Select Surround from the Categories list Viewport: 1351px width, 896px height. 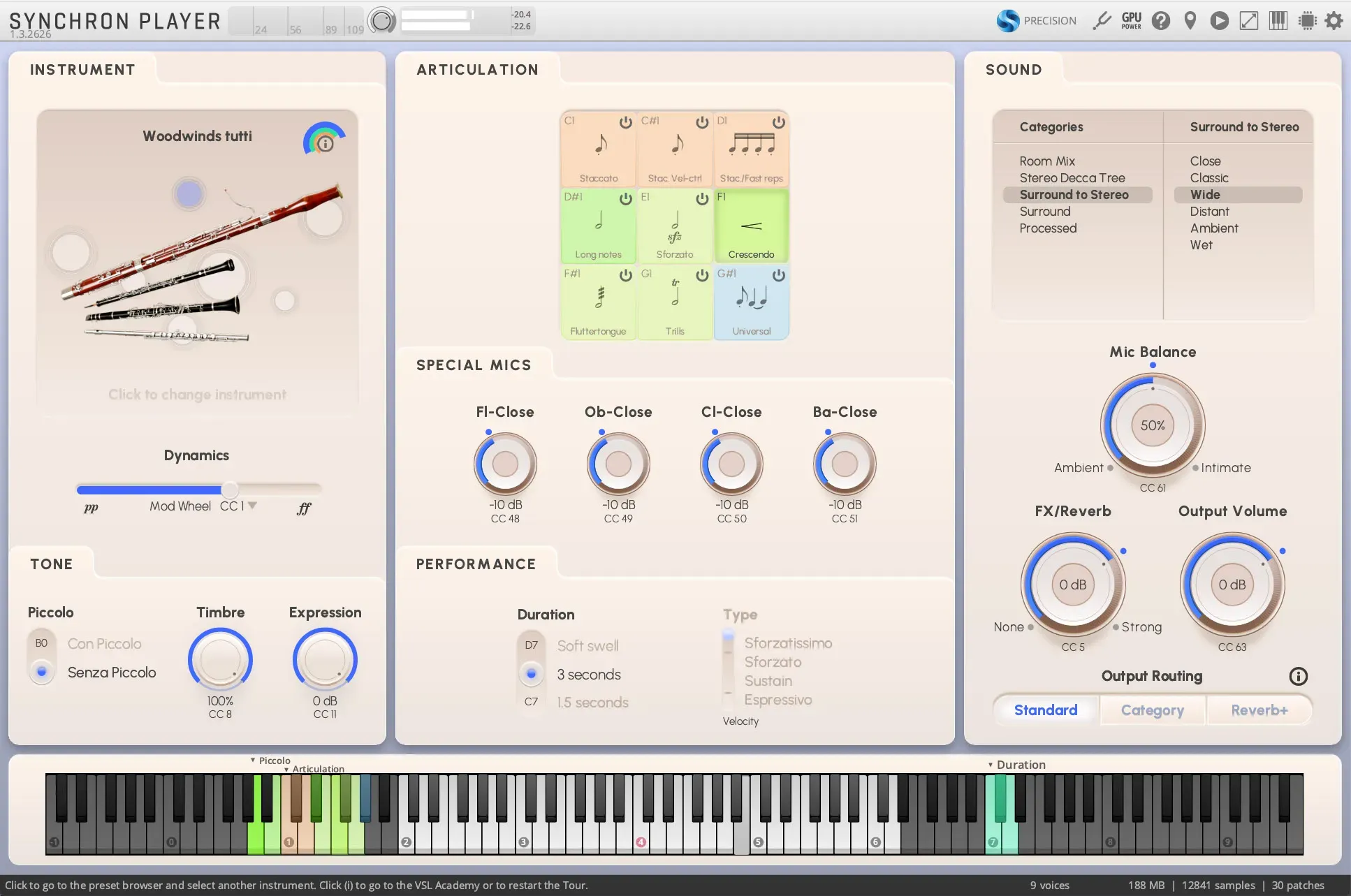point(1046,211)
